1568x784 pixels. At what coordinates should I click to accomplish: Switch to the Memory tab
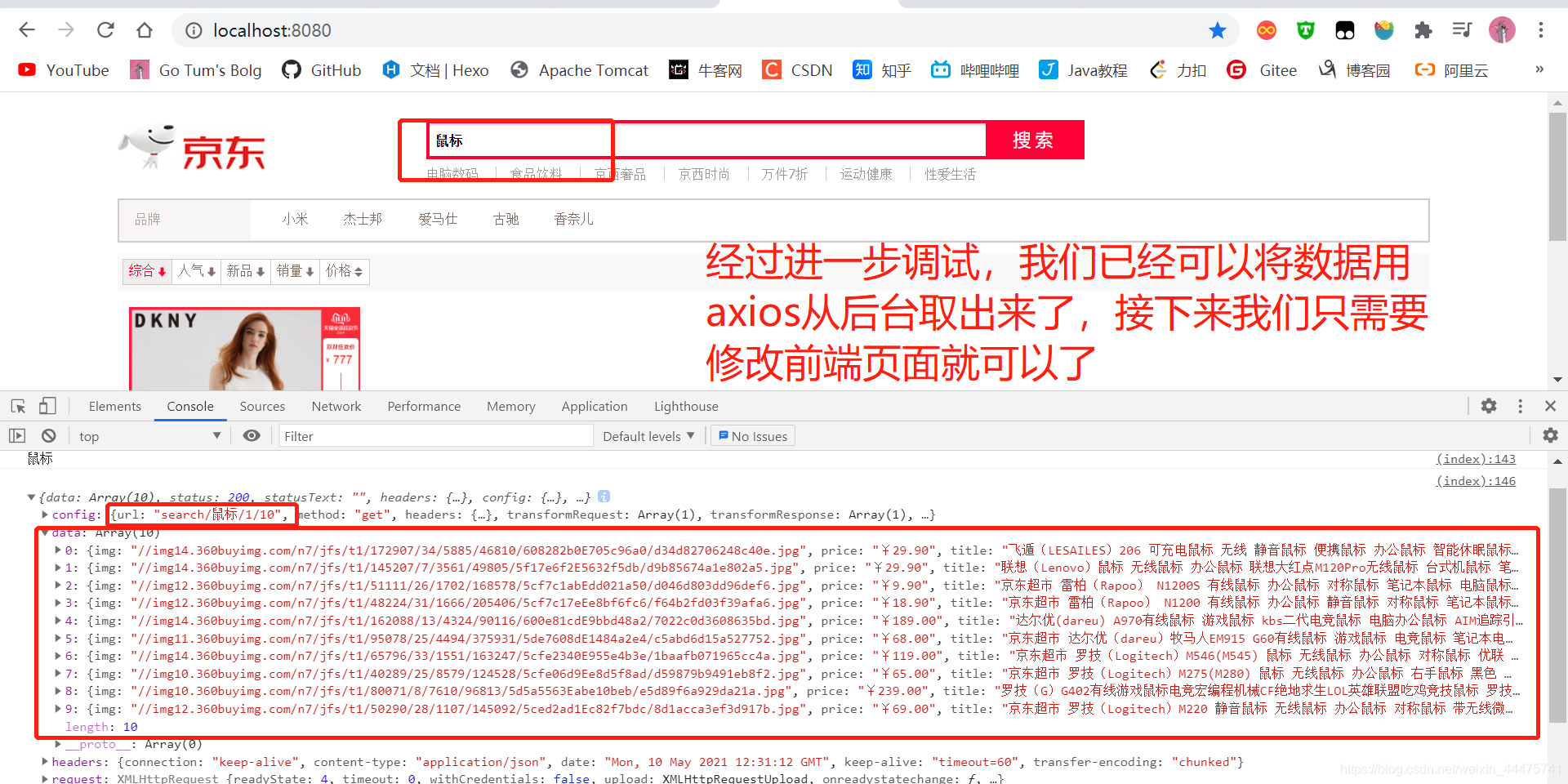pos(511,406)
